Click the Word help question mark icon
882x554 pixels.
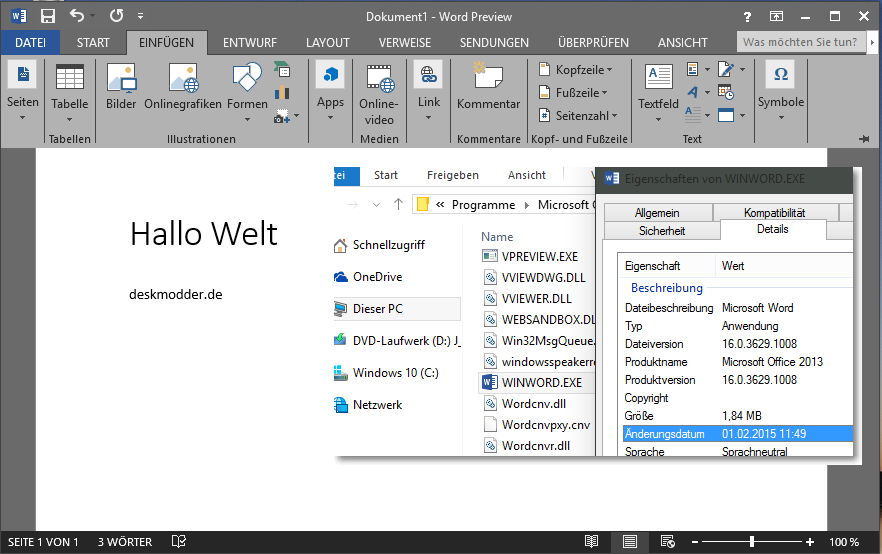(748, 17)
